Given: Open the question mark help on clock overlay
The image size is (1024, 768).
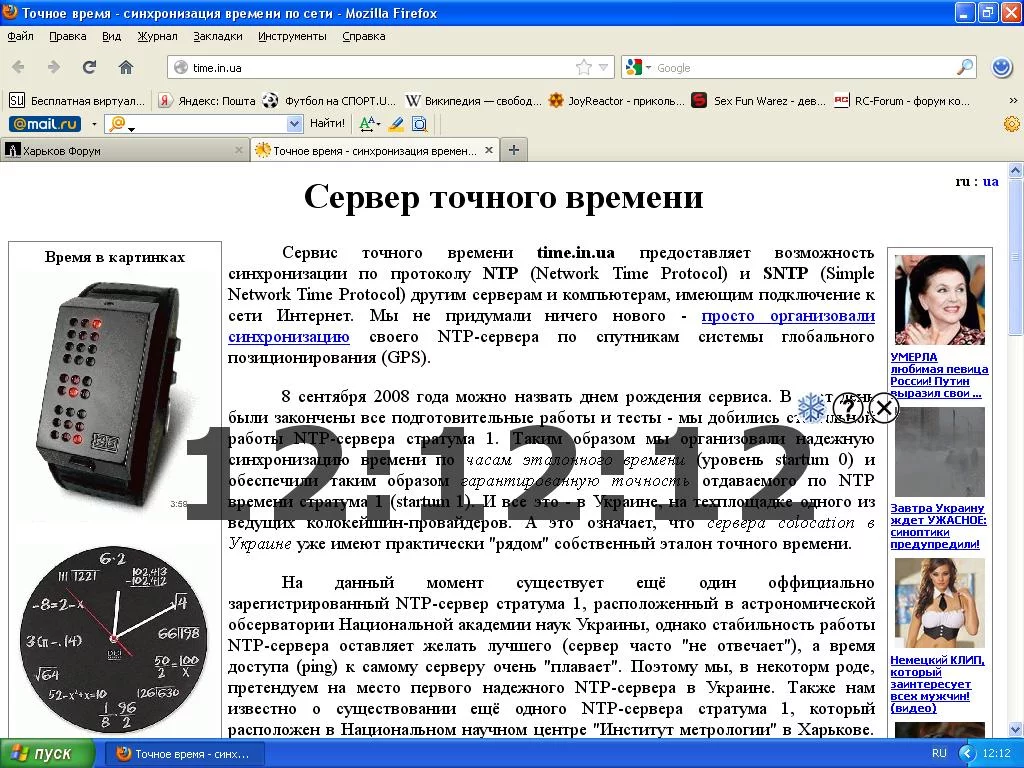Looking at the screenshot, I should (x=848, y=408).
